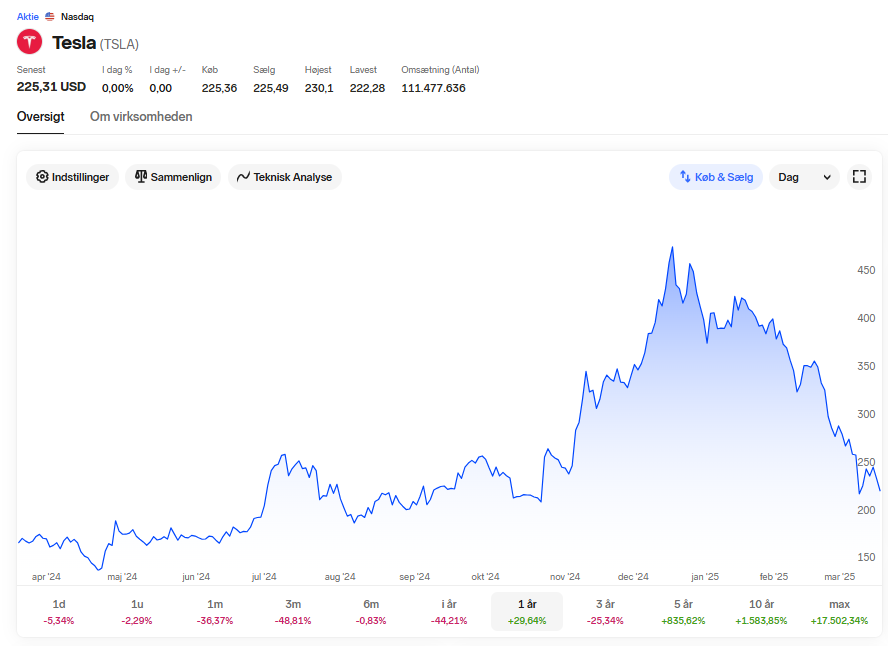The image size is (888, 646).
Task: Click the Nasdaq exchange label
Action: click(x=78, y=16)
